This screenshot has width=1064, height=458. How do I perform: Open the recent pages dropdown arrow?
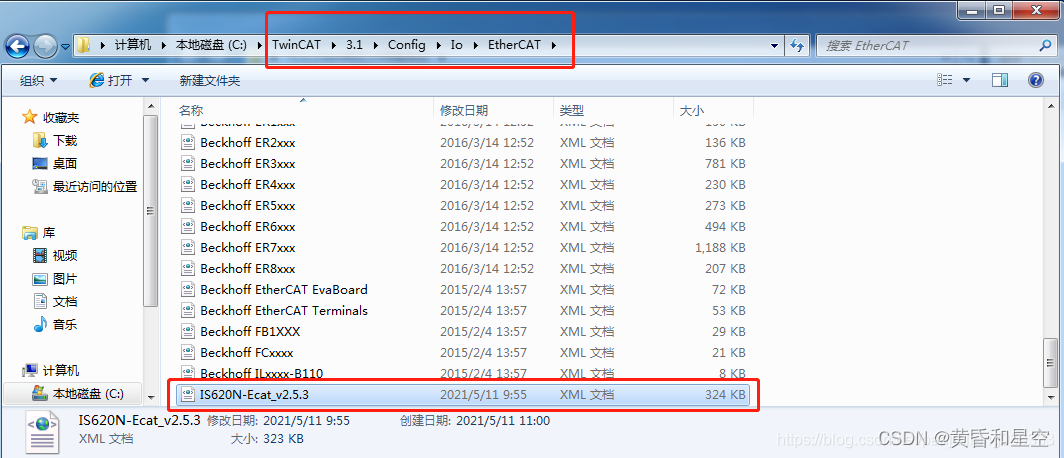point(65,47)
